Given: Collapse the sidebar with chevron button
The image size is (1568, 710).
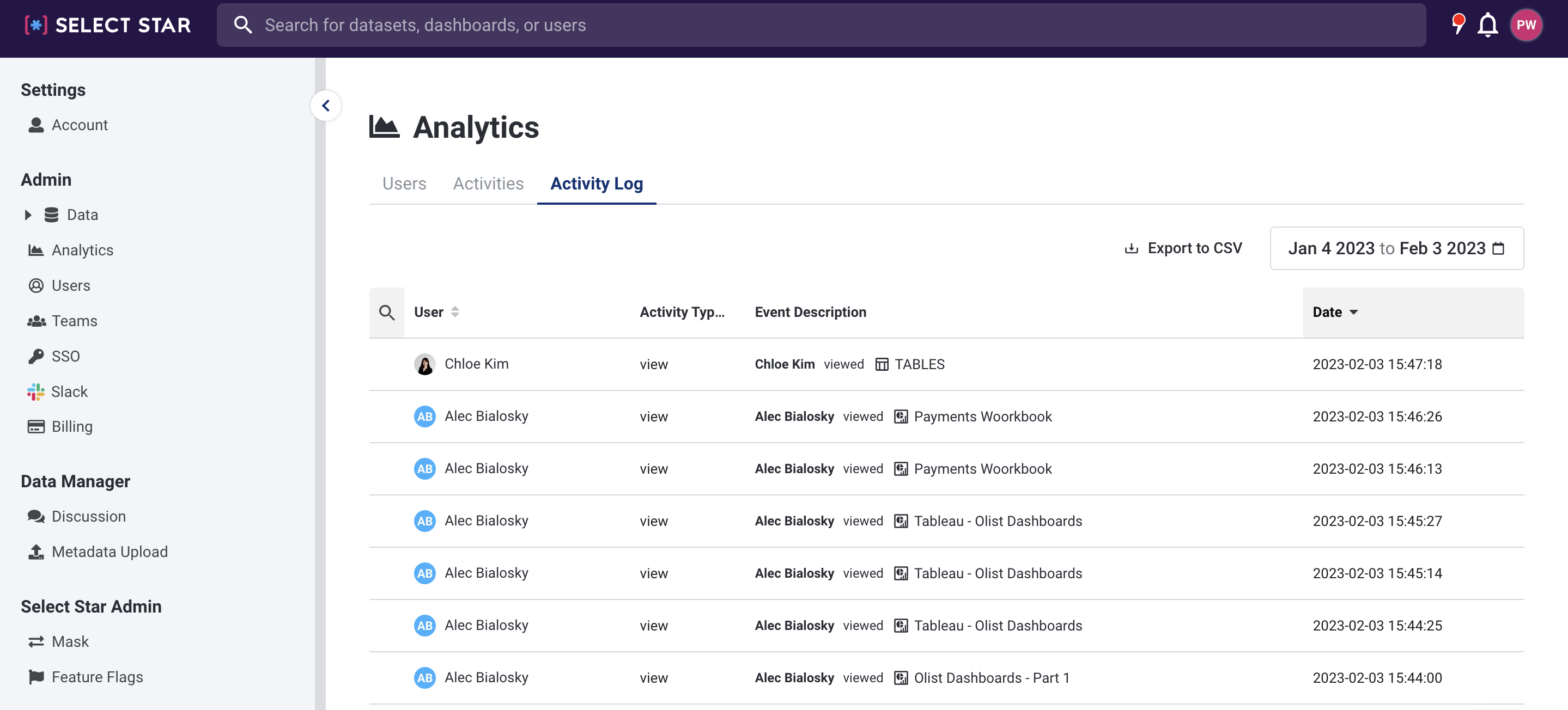Looking at the screenshot, I should pyautogui.click(x=326, y=106).
